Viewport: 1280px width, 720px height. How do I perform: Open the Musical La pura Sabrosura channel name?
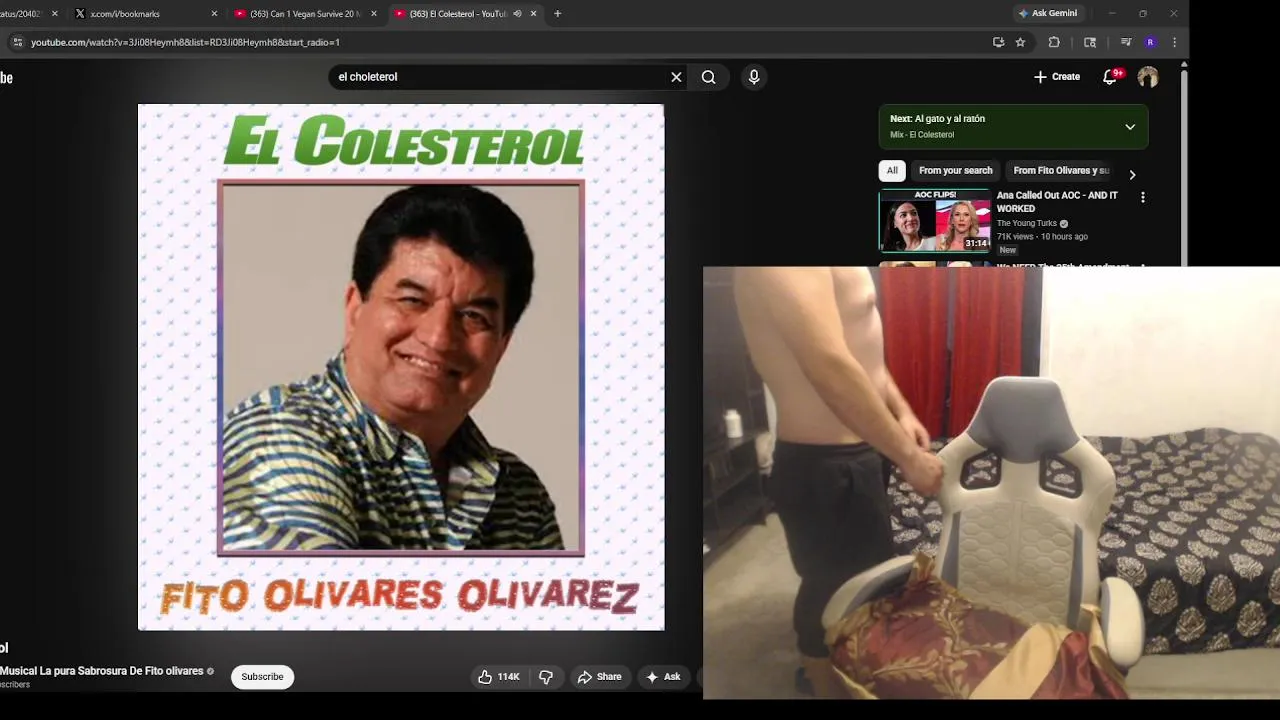102,671
